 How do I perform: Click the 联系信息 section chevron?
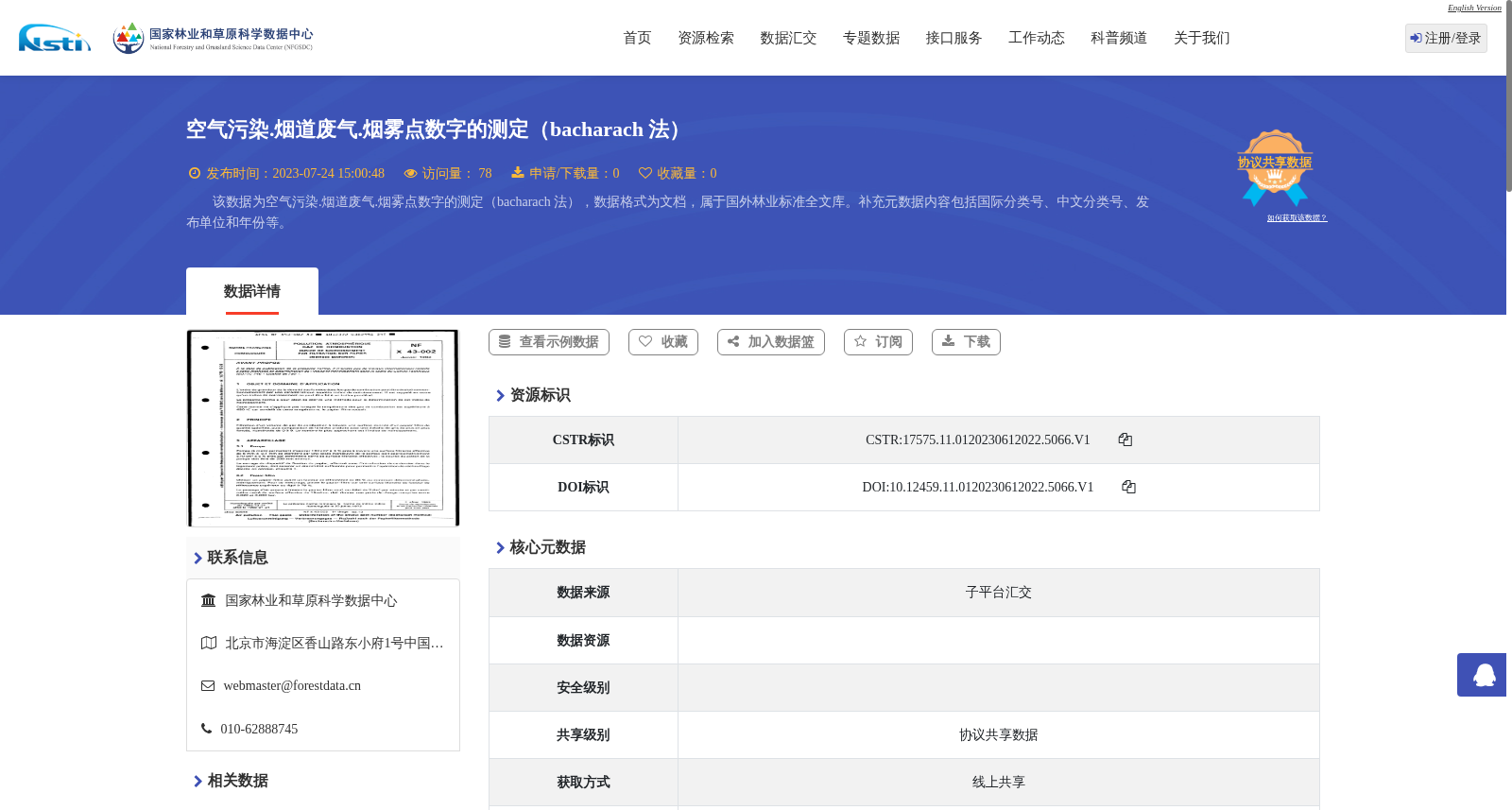[x=198, y=558]
